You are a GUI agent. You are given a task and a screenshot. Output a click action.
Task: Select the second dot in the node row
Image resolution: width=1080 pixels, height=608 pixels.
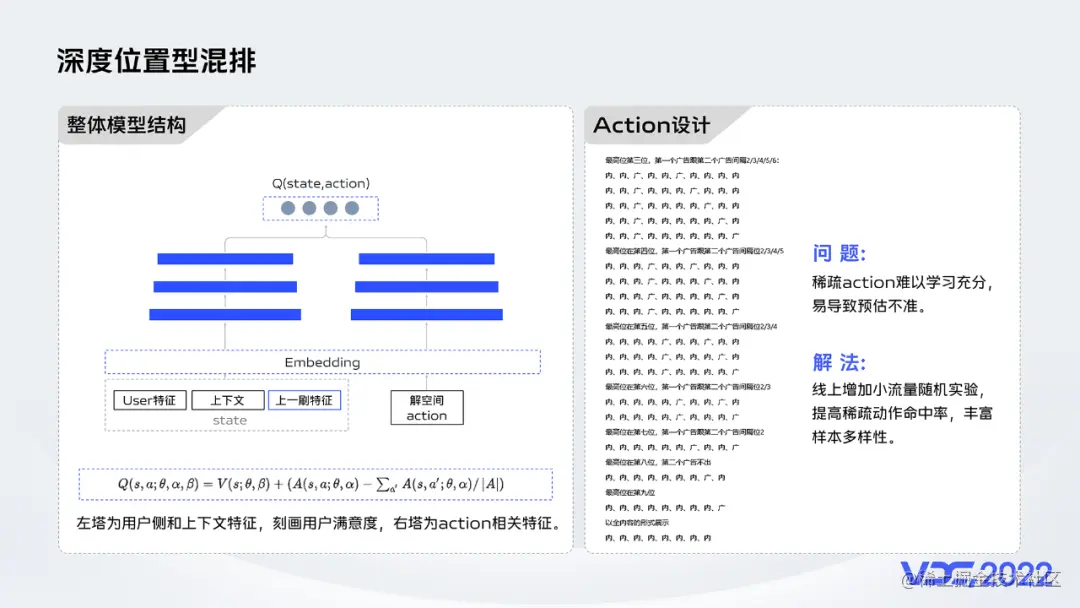[x=310, y=209]
